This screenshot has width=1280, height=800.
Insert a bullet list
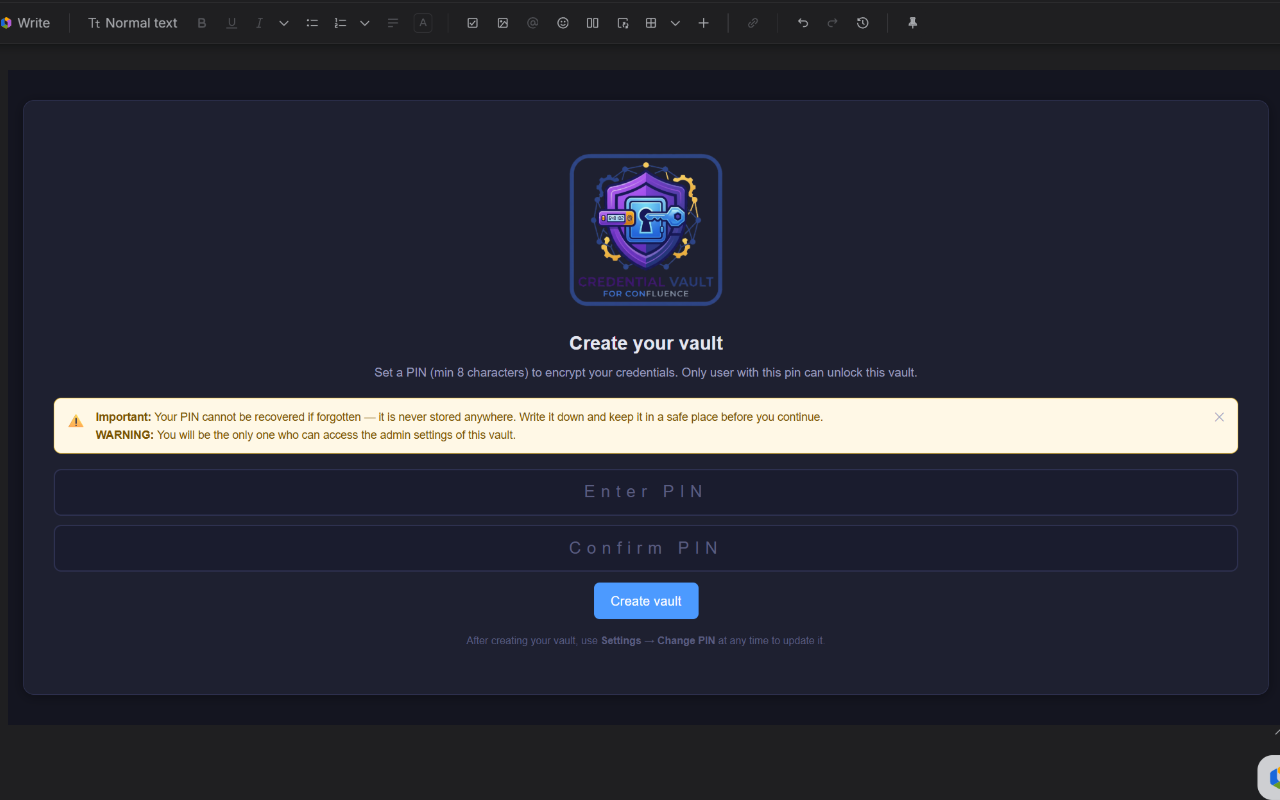tap(312, 23)
